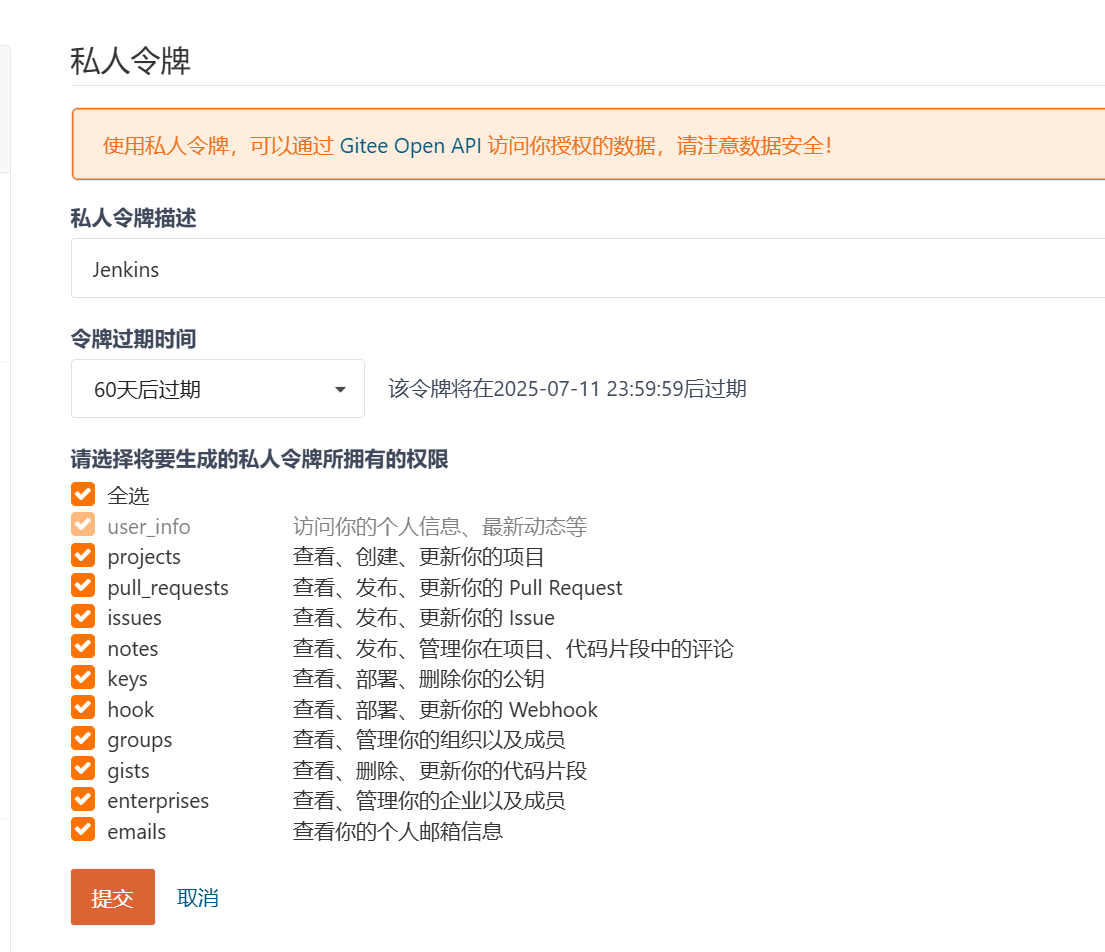The width and height of the screenshot is (1105, 952).
Task: Toggle the projects permission checkbox
Action: (83, 556)
